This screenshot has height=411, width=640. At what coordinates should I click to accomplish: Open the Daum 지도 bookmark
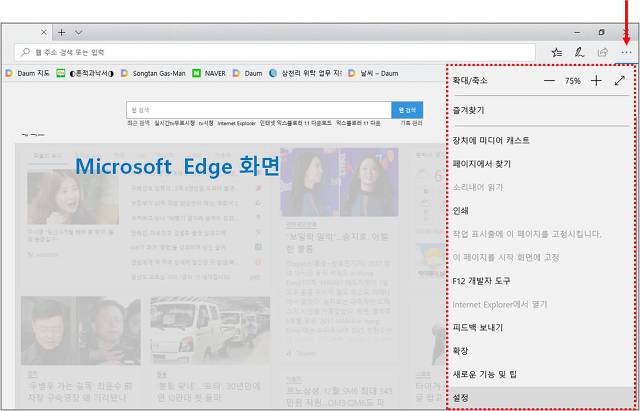(31, 73)
